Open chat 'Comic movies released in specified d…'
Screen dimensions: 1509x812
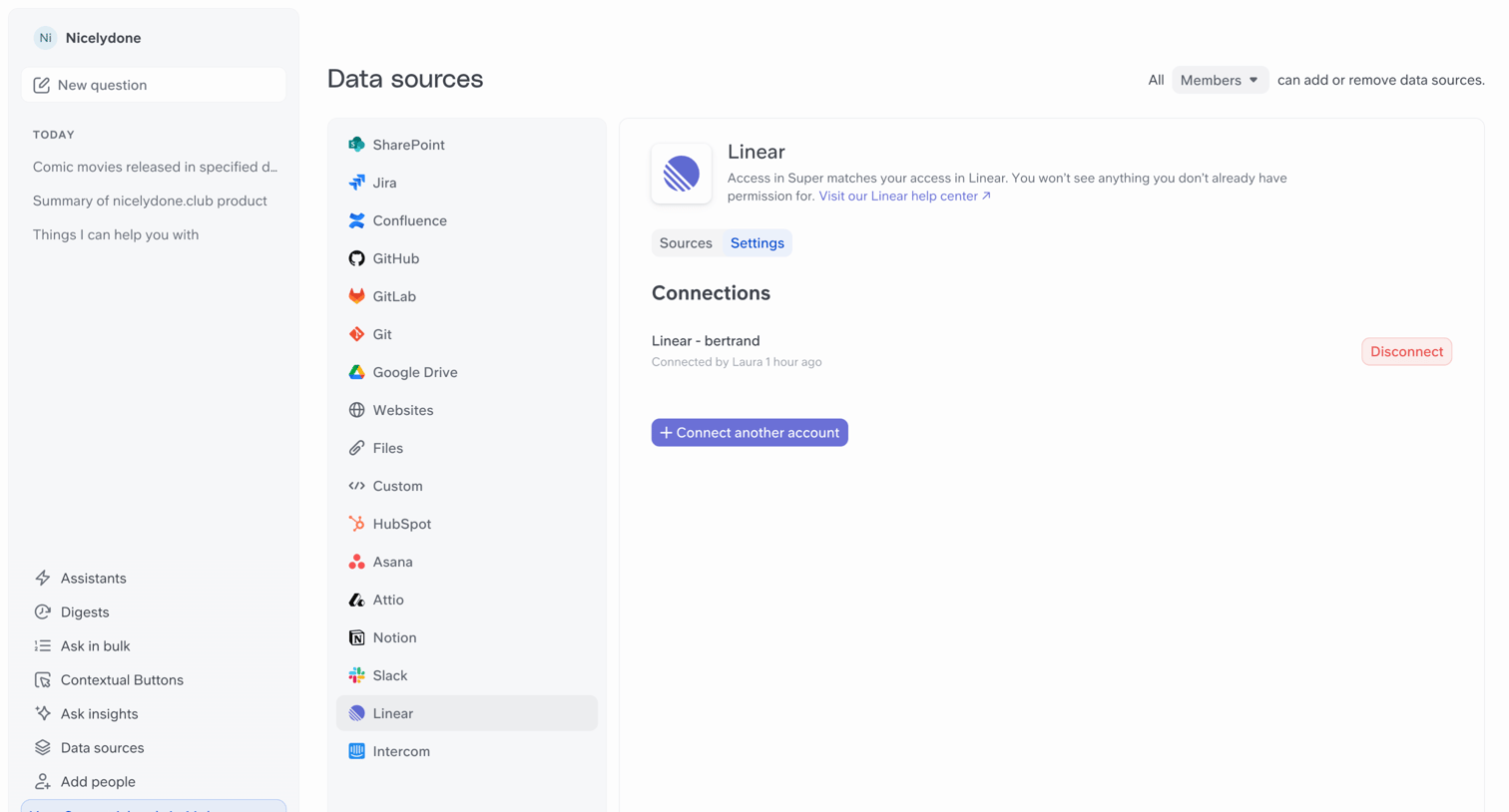tap(155, 167)
